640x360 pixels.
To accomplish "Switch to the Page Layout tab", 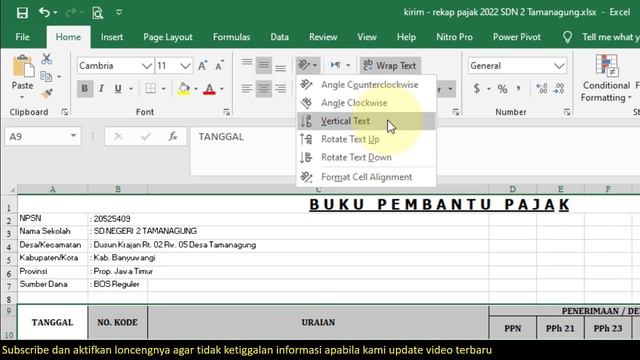I will tap(168, 37).
